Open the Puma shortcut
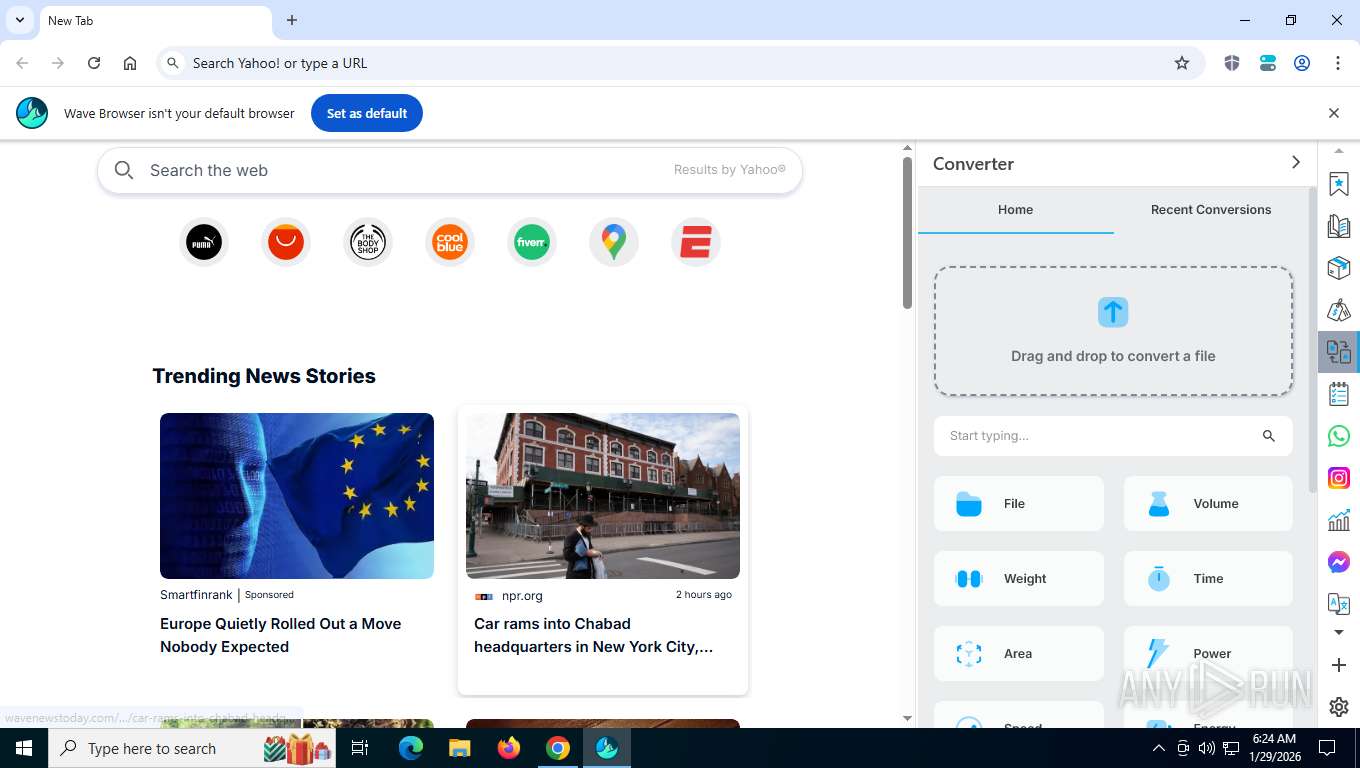 (x=204, y=242)
